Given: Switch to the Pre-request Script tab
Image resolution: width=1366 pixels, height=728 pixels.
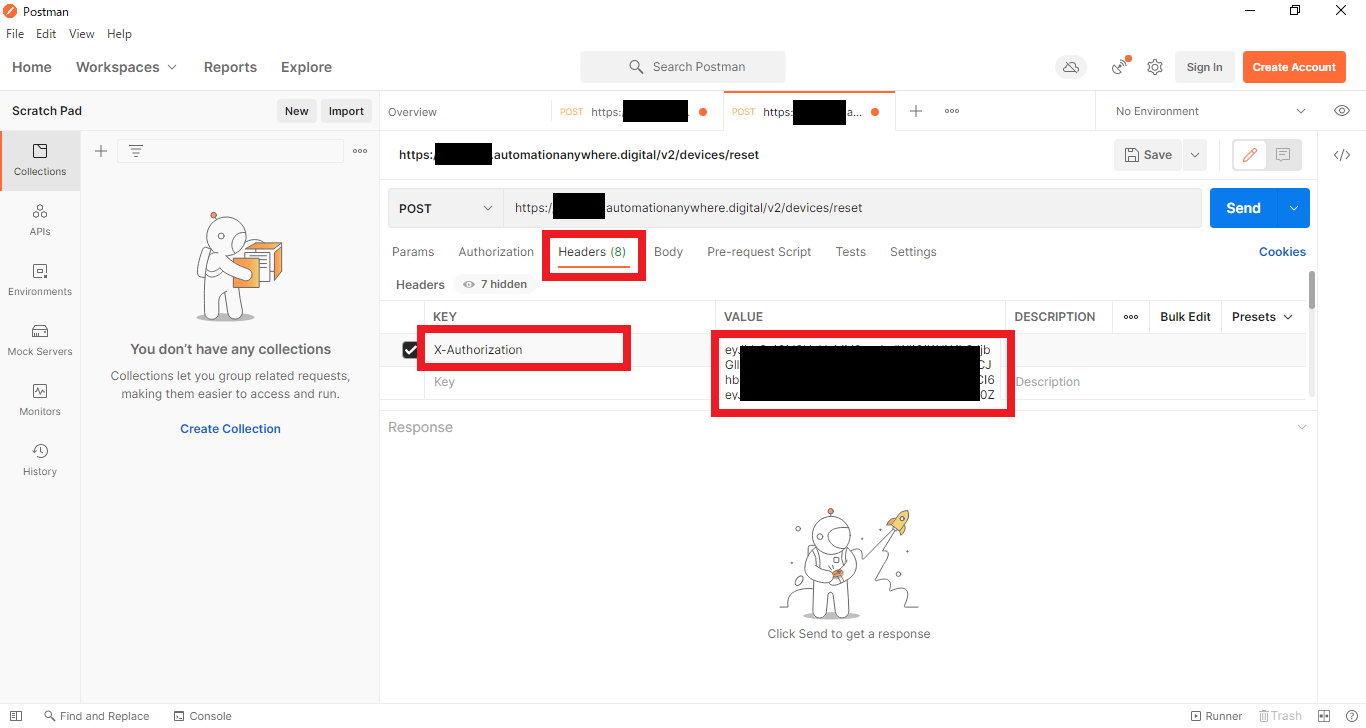Looking at the screenshot, I should pos(759,252).
